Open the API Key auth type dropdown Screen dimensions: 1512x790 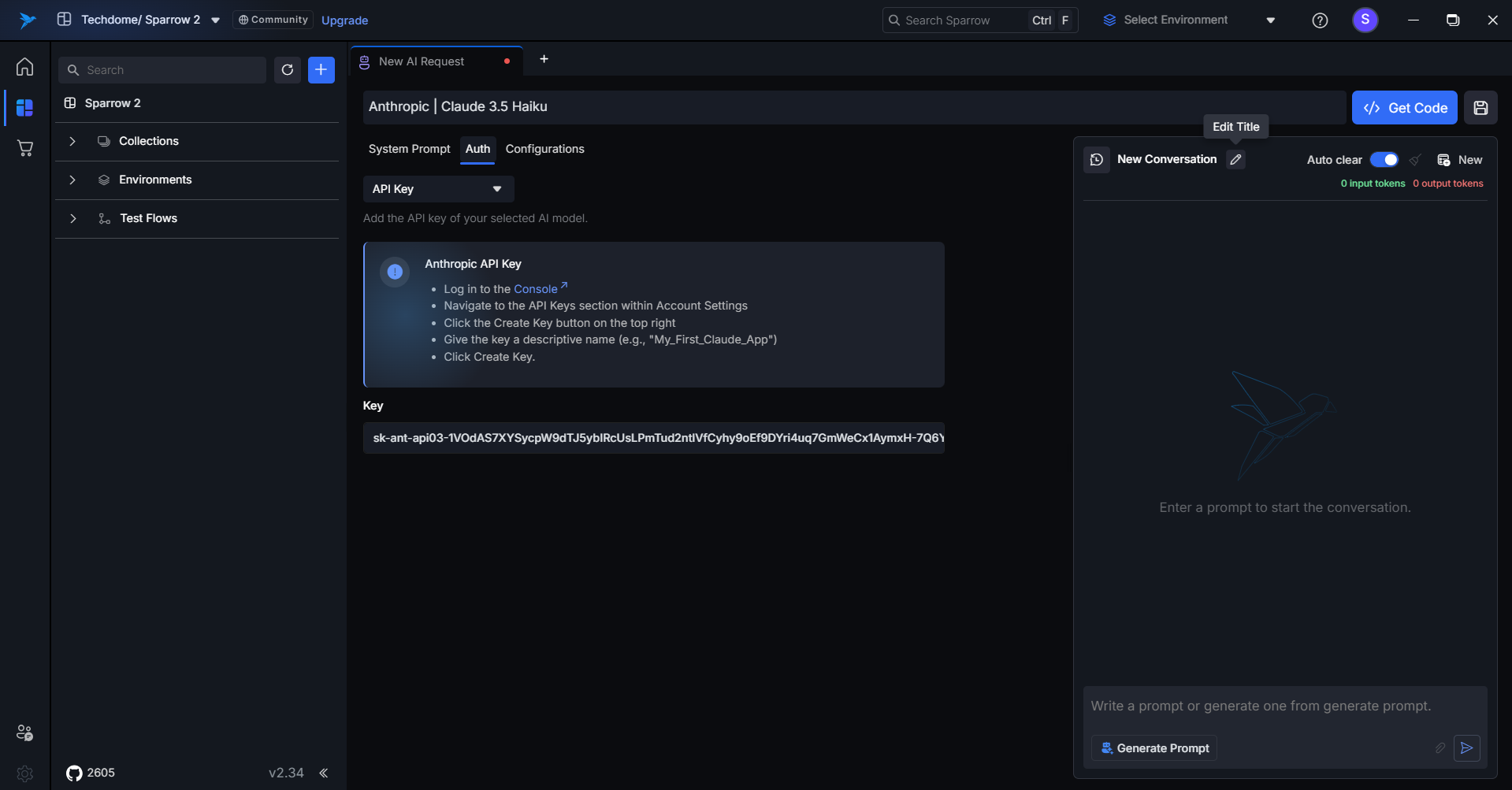(438, 189)
